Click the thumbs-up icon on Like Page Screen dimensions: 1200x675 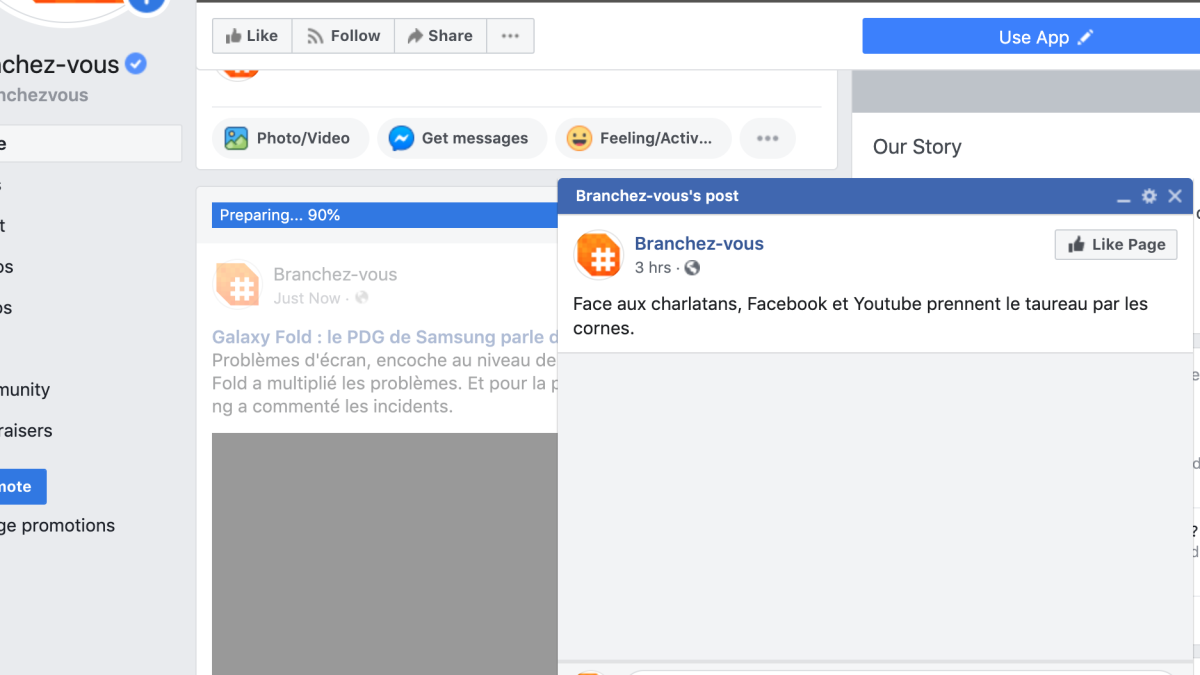[1077, 244]
